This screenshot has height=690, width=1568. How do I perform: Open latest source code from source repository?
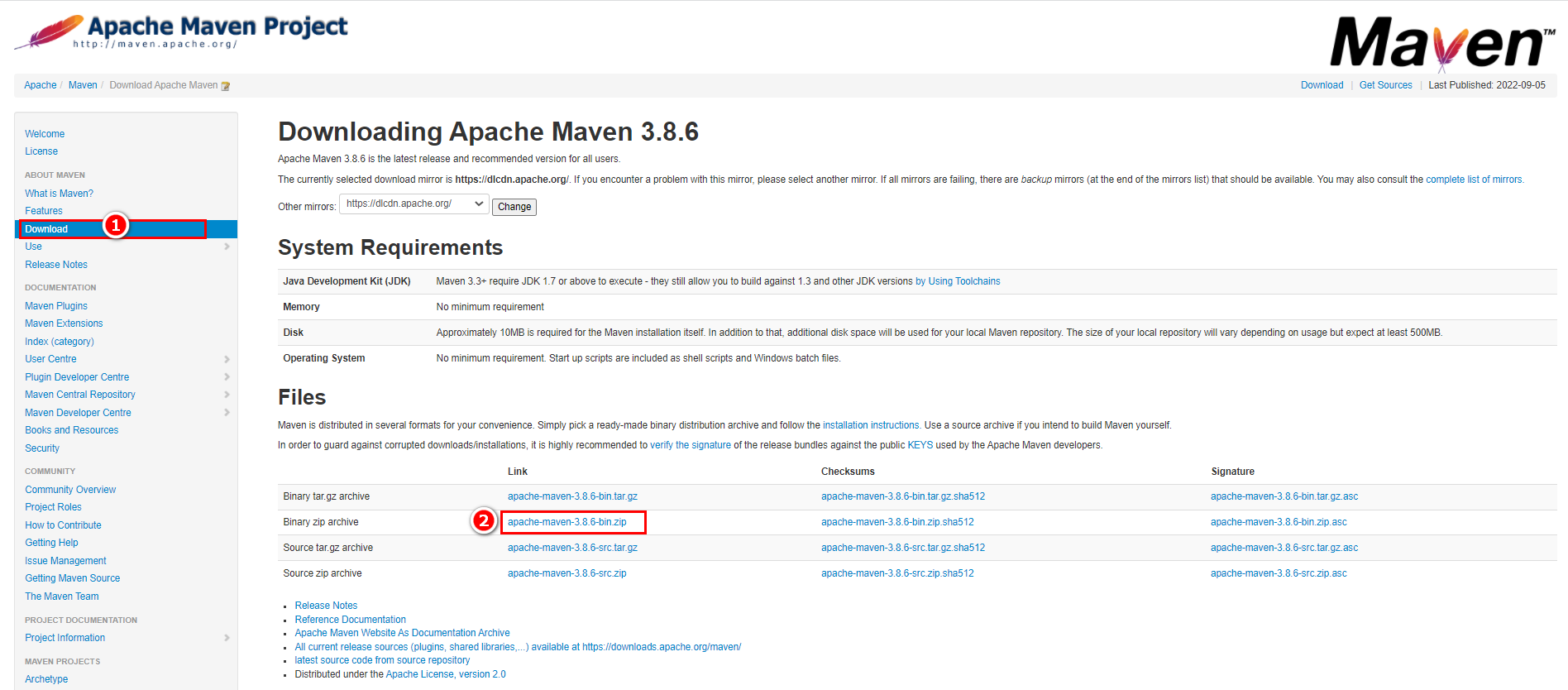(382, 660)
